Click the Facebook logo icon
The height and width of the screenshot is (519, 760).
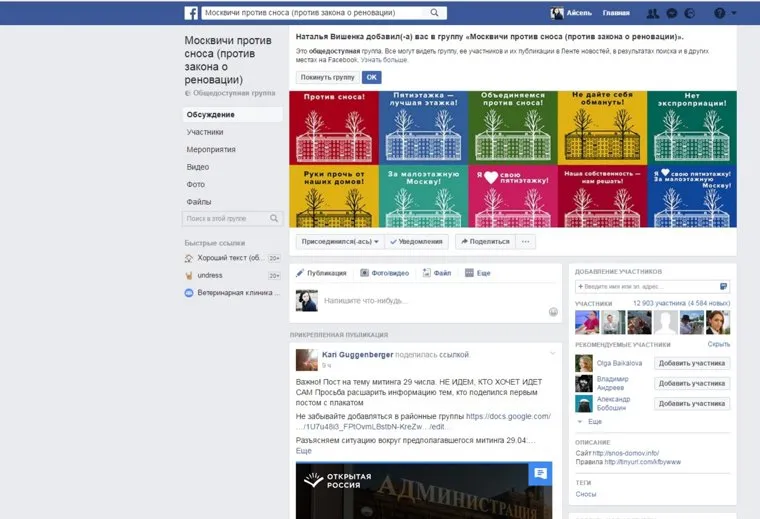(191, 13)
